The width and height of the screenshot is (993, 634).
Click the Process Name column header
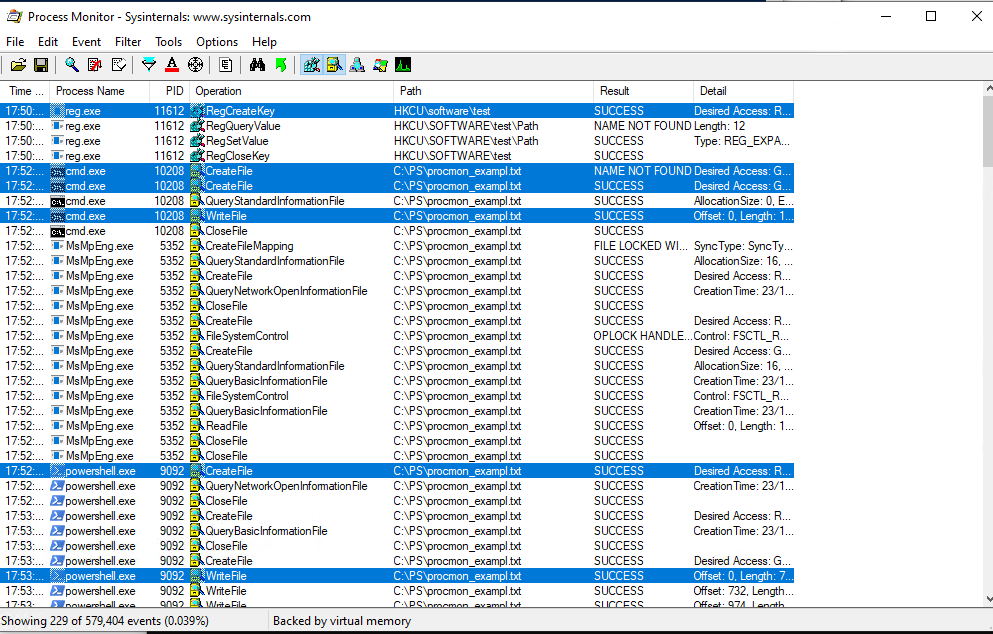coord(99,91)
